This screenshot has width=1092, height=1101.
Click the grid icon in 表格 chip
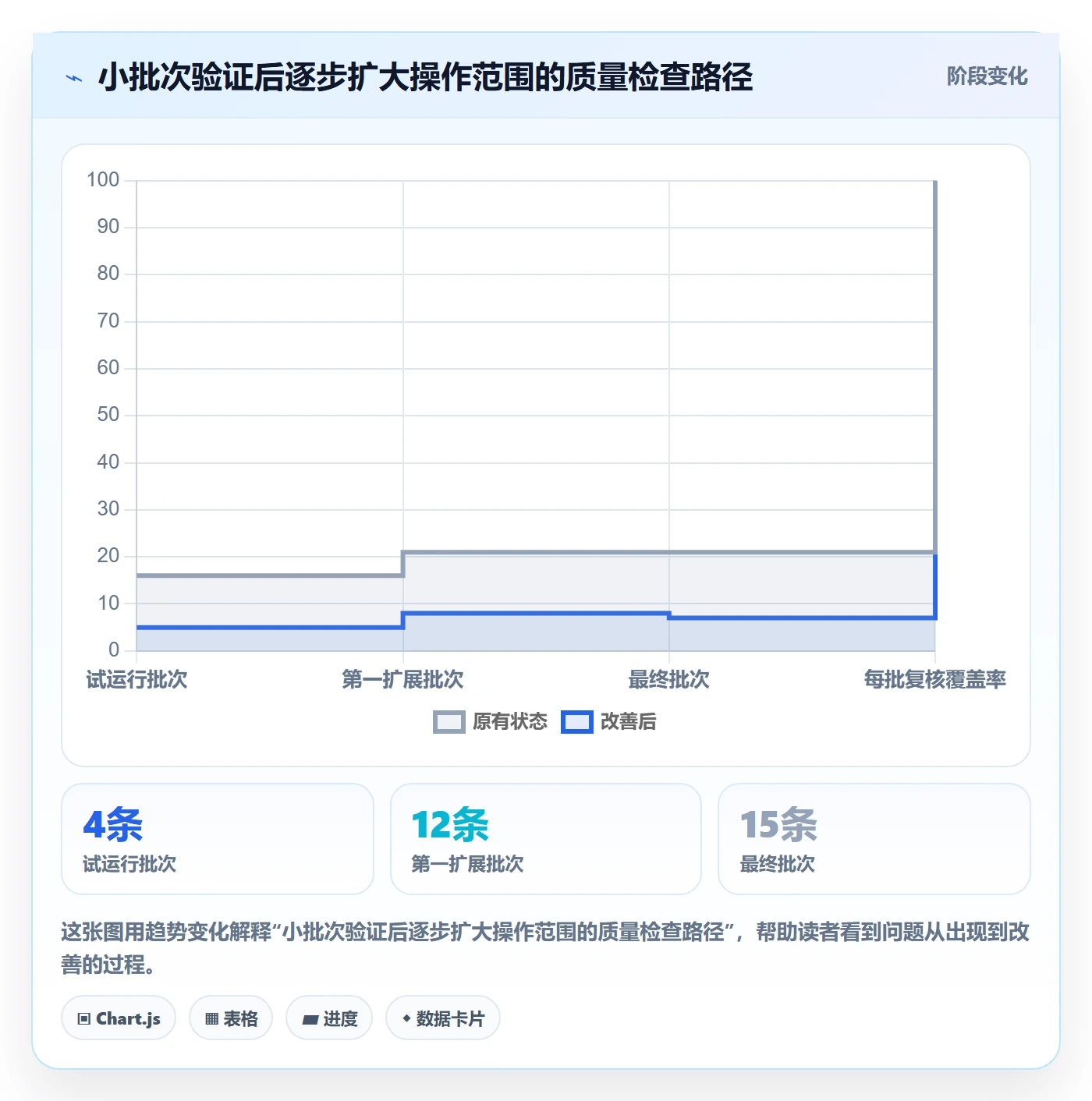click(211, 1018)
